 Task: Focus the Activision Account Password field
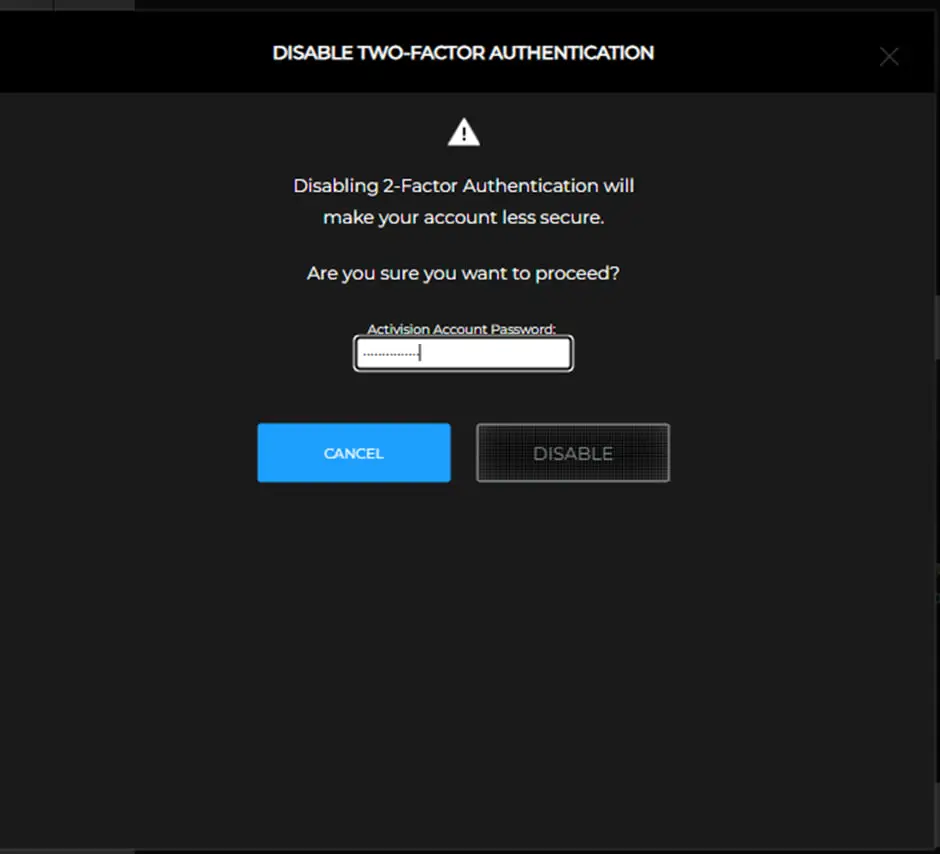(x=463, y=353)
